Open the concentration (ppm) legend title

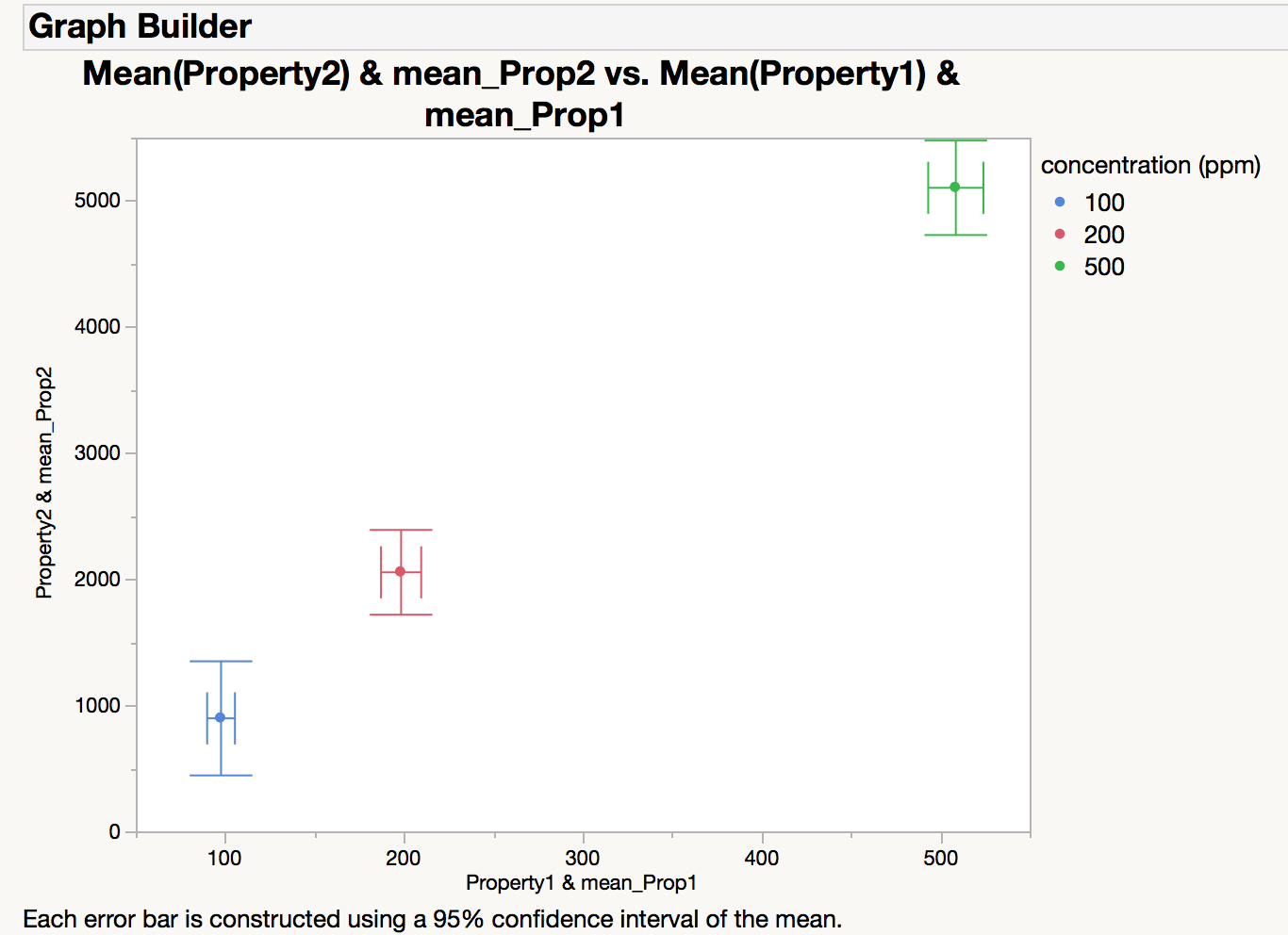(1150, 166)
